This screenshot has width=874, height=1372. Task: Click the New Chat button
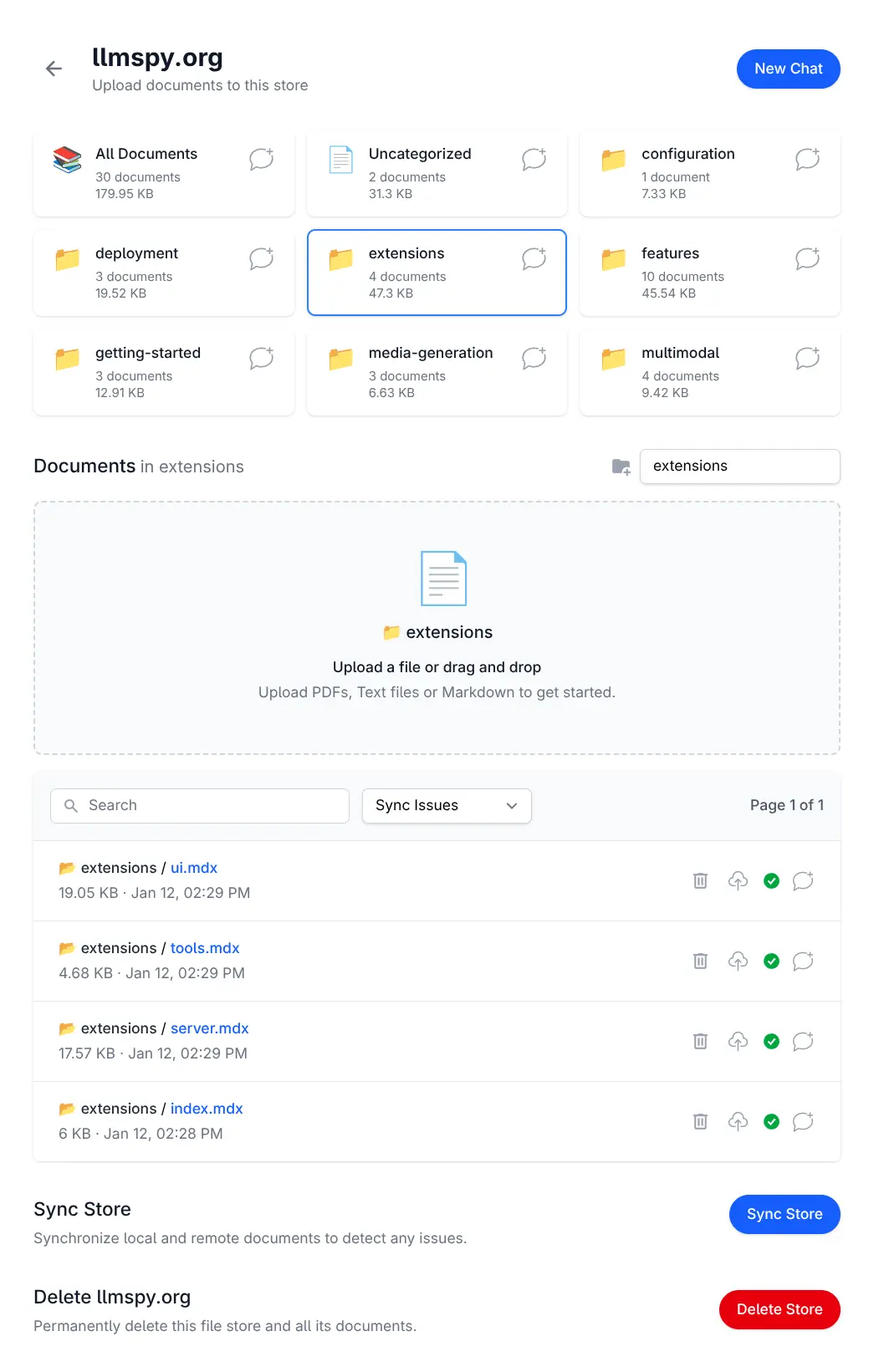coord(788,69)
